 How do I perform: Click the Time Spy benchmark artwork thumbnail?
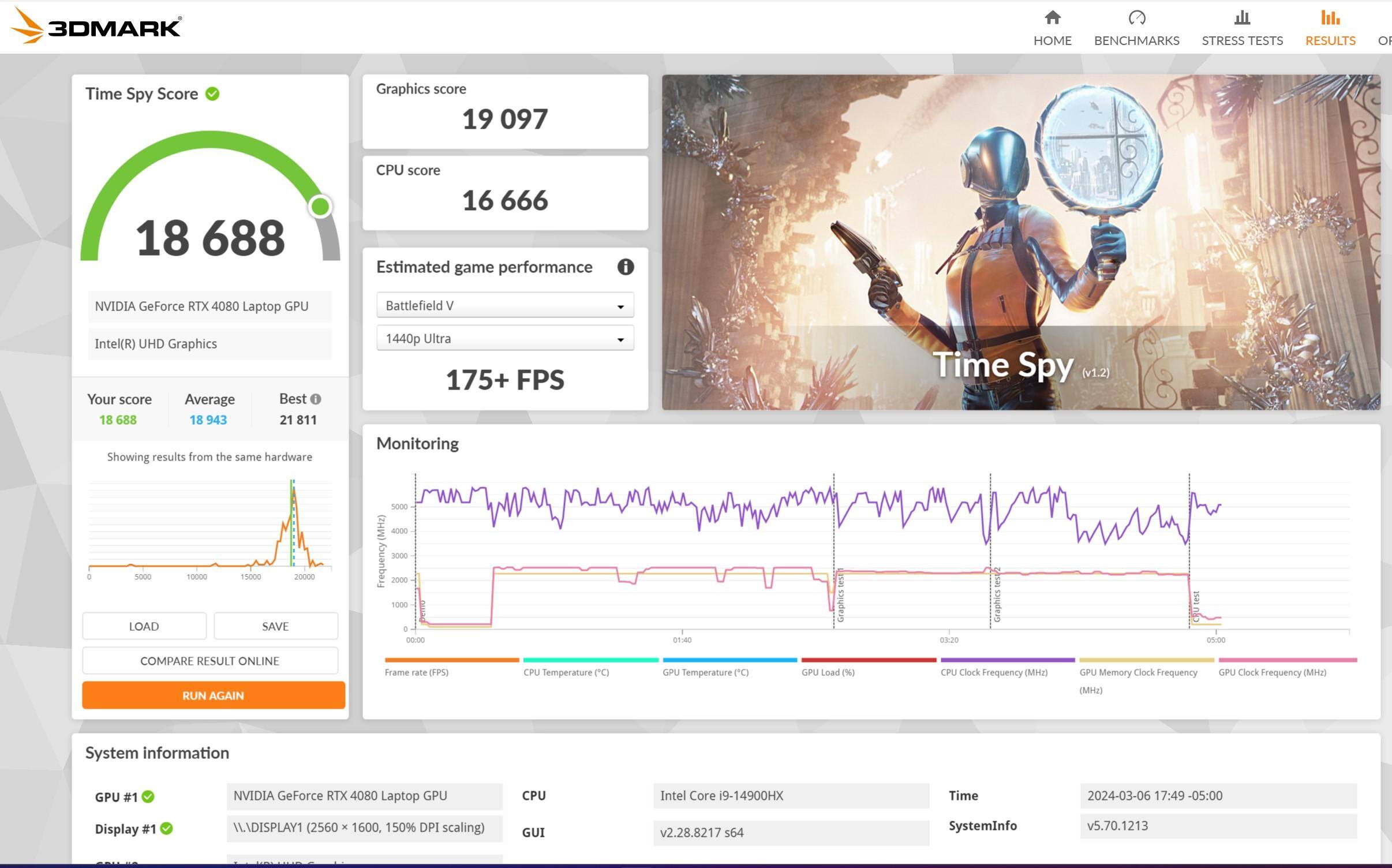(x=1020, y=242)
